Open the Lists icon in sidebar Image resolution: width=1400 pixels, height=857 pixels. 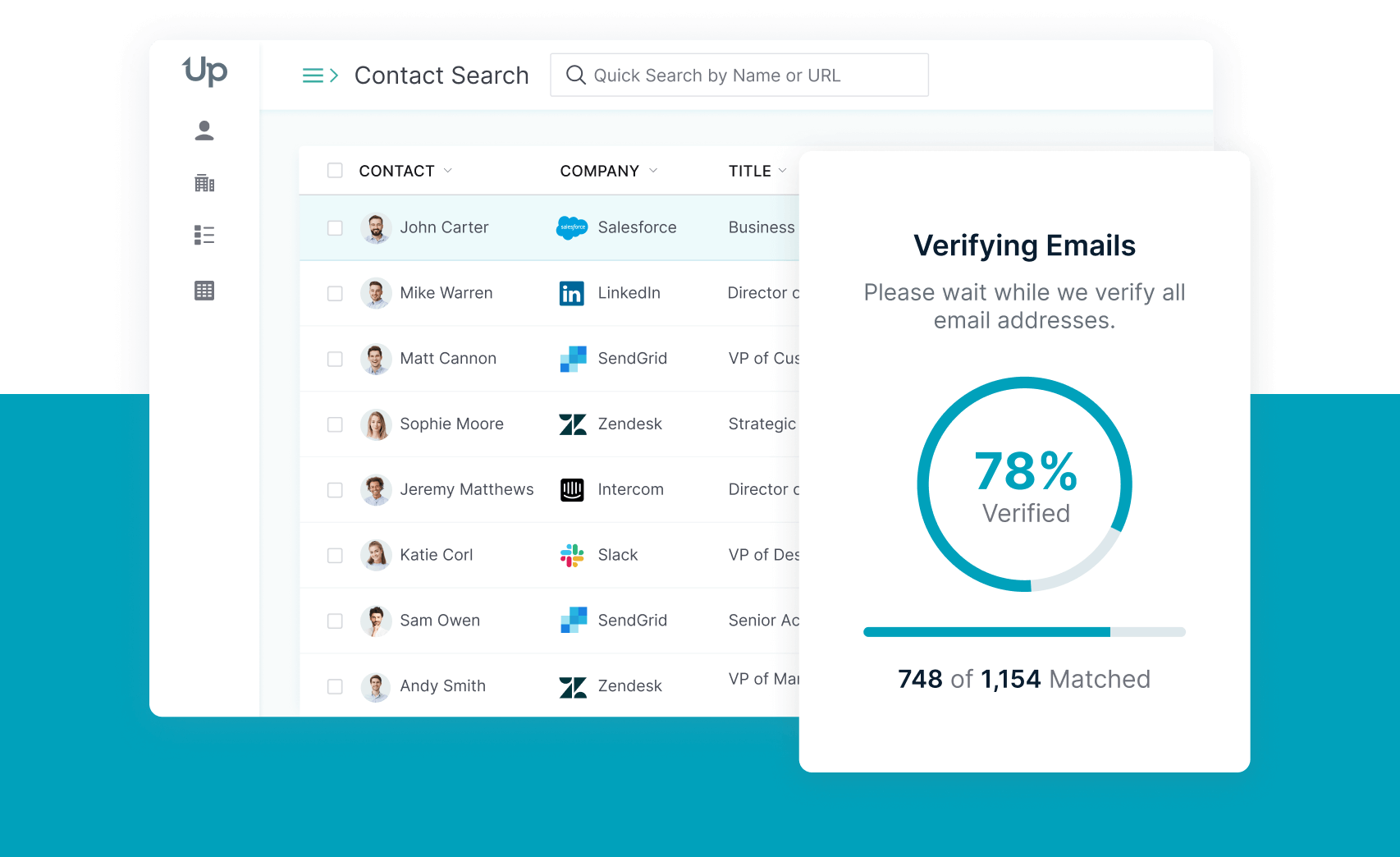pyautogui.click(x=204, y=236)
